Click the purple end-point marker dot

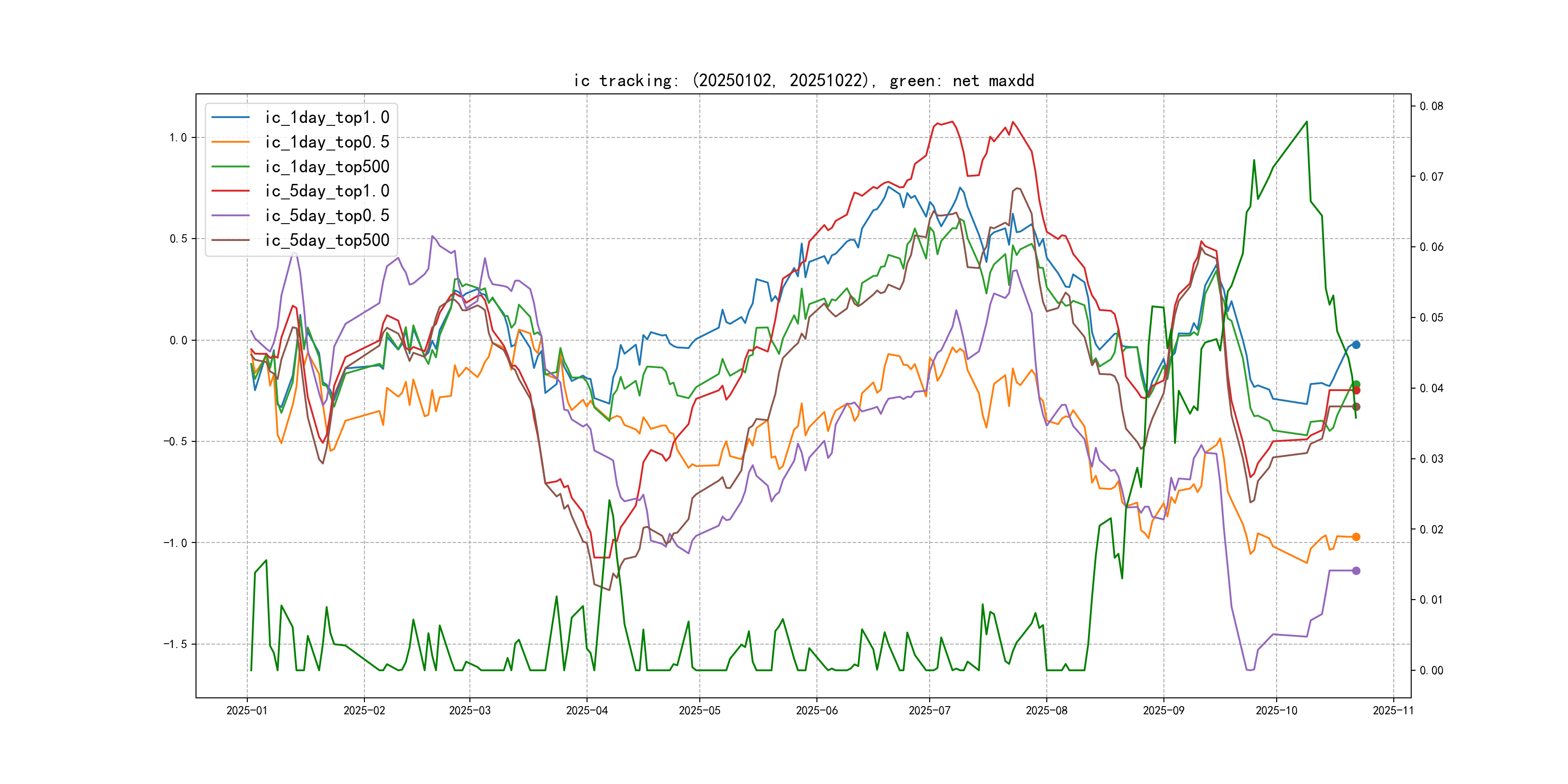pos(1356,571)
